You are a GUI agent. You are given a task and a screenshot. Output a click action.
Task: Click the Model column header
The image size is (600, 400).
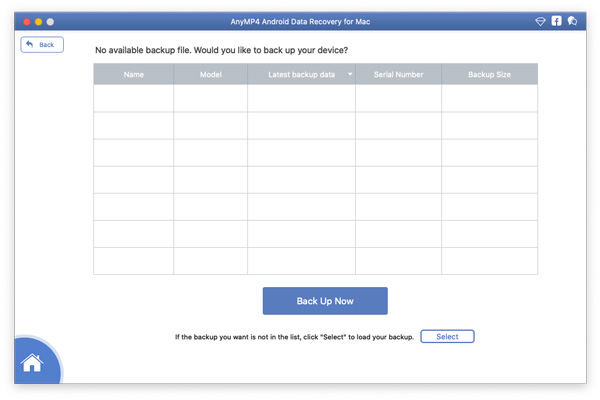coord(210,74)
